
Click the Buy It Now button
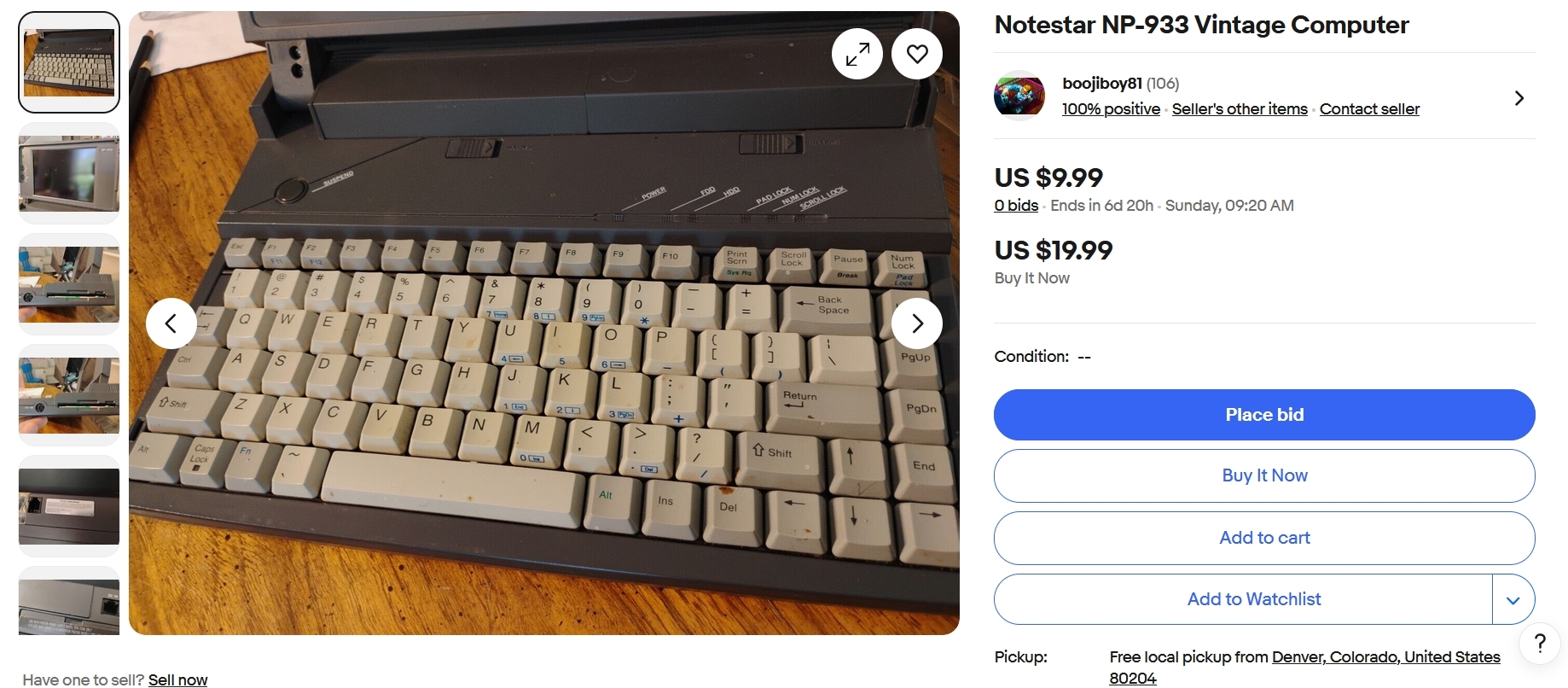pyautogui.click(x=1264, y=475)
